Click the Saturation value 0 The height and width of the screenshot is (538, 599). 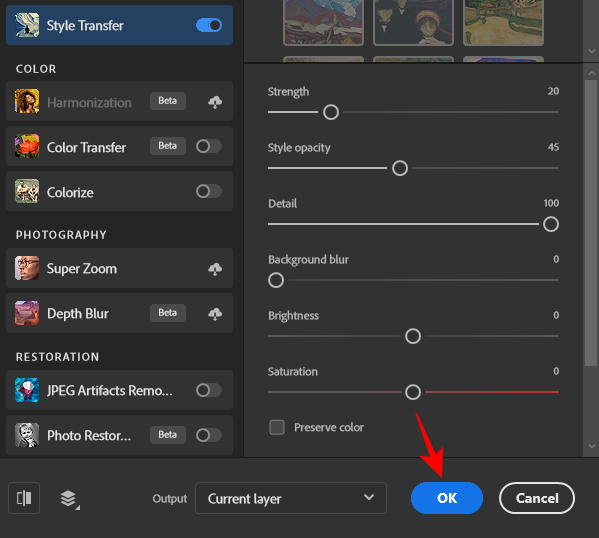tap(556, 371)
